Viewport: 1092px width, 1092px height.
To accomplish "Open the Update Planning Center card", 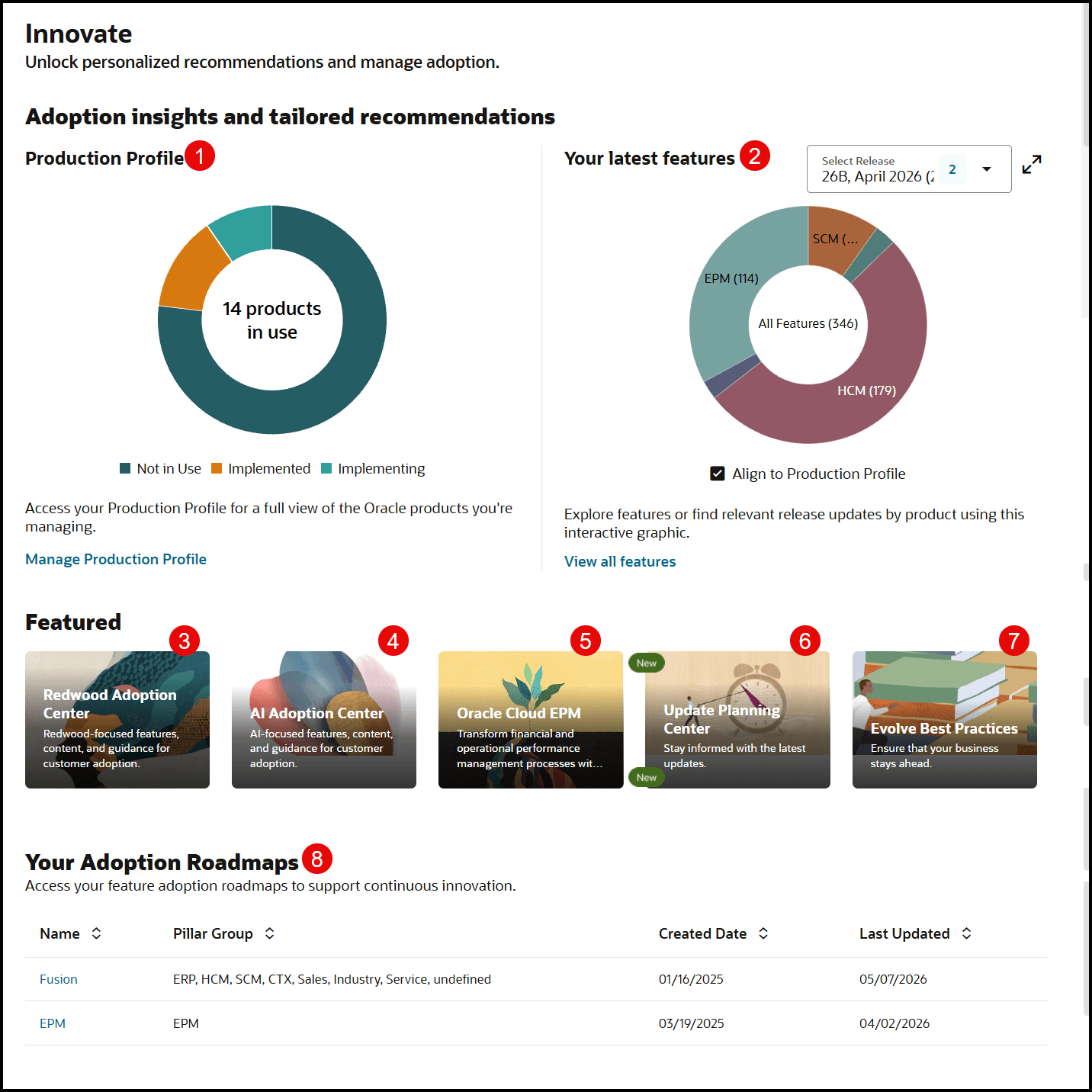I will click(737, 720).
